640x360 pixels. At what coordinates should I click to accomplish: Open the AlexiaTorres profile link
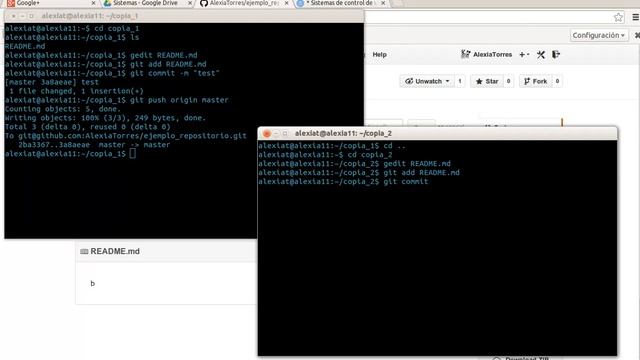492,54
